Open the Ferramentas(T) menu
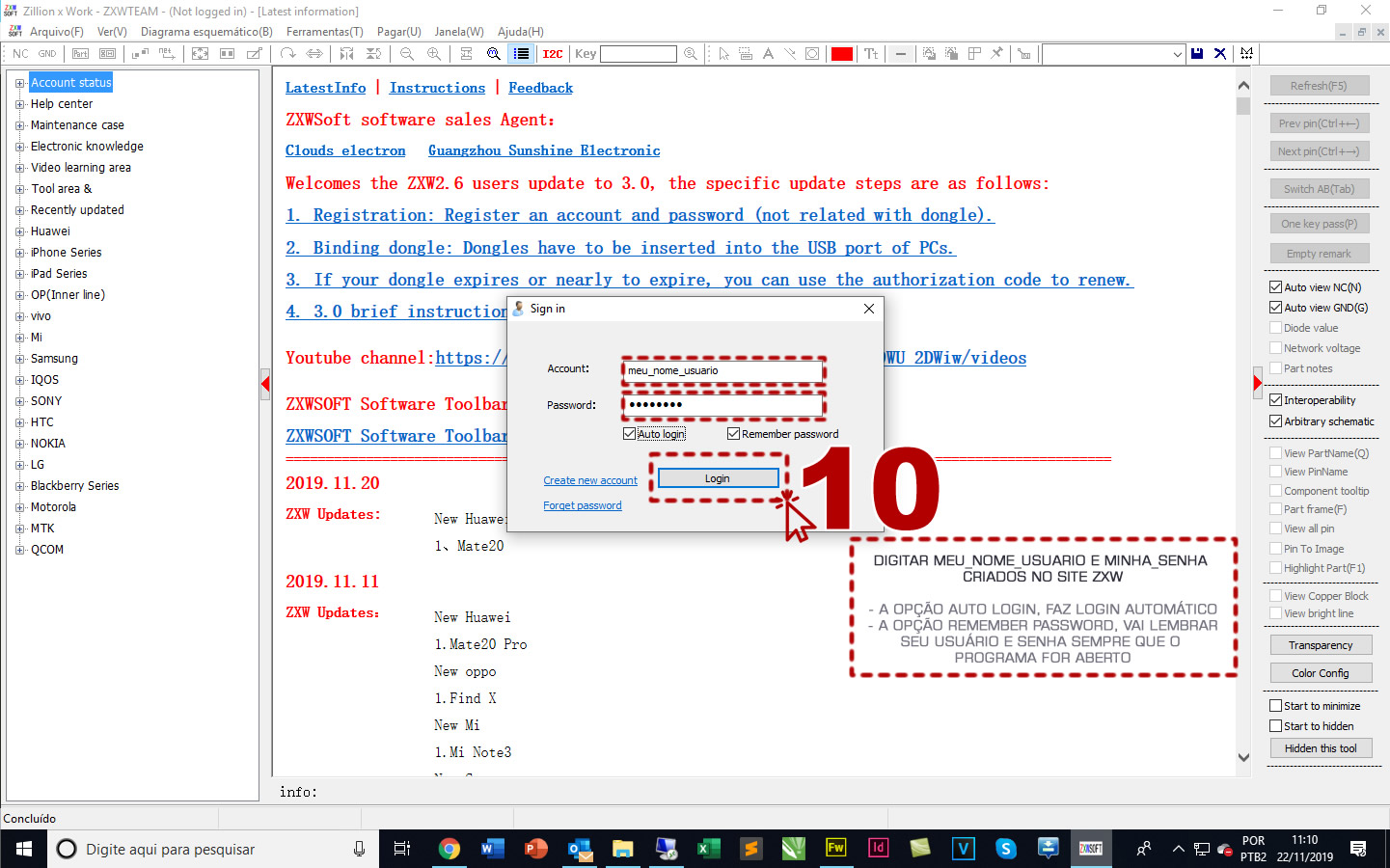 324,32
